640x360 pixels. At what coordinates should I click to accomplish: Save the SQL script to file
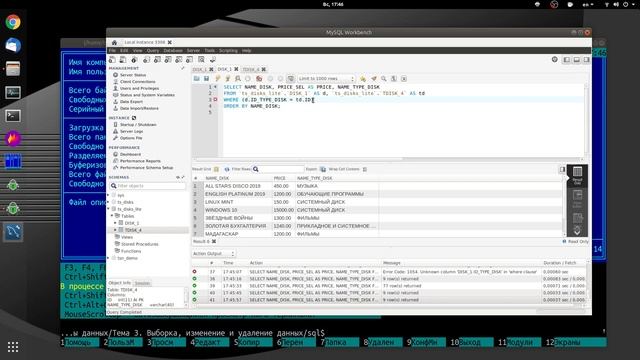pos(207,79)
